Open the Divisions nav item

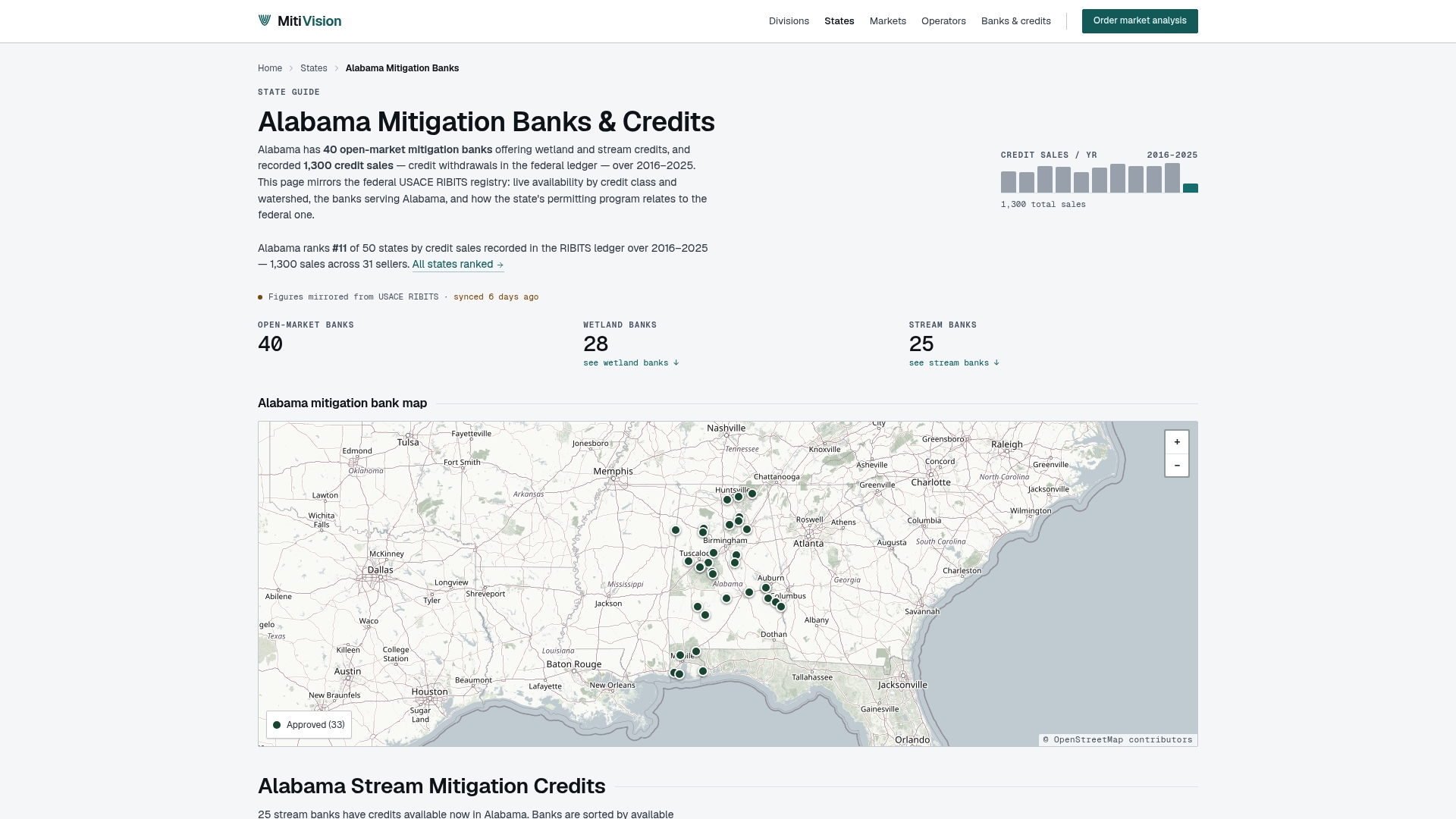point(789,21)
